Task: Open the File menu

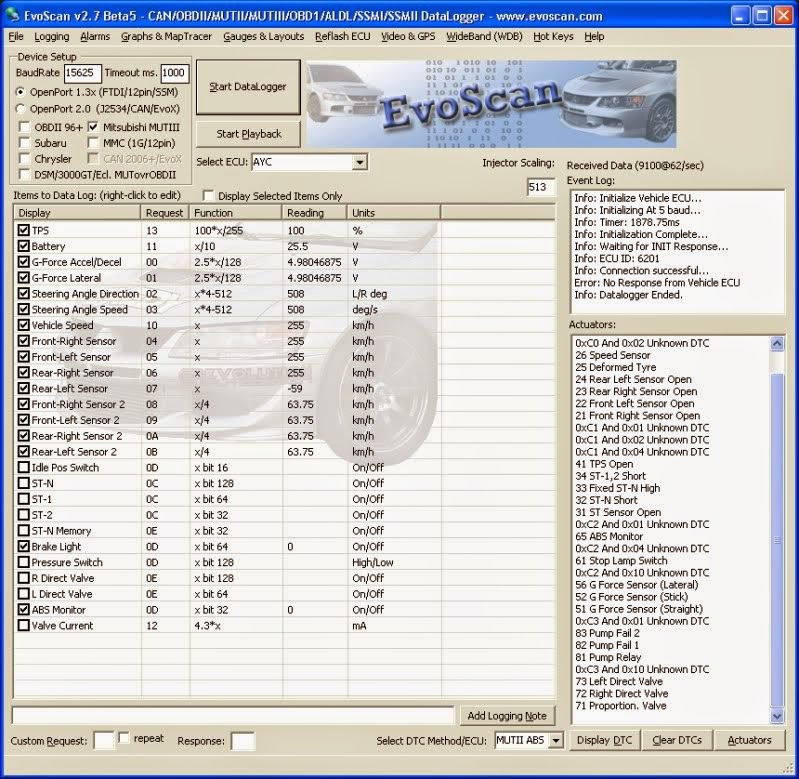Action: click(x=16, y=37)
